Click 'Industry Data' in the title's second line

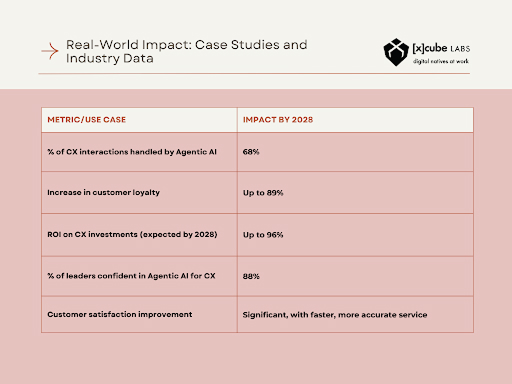[x=110, y=59]
